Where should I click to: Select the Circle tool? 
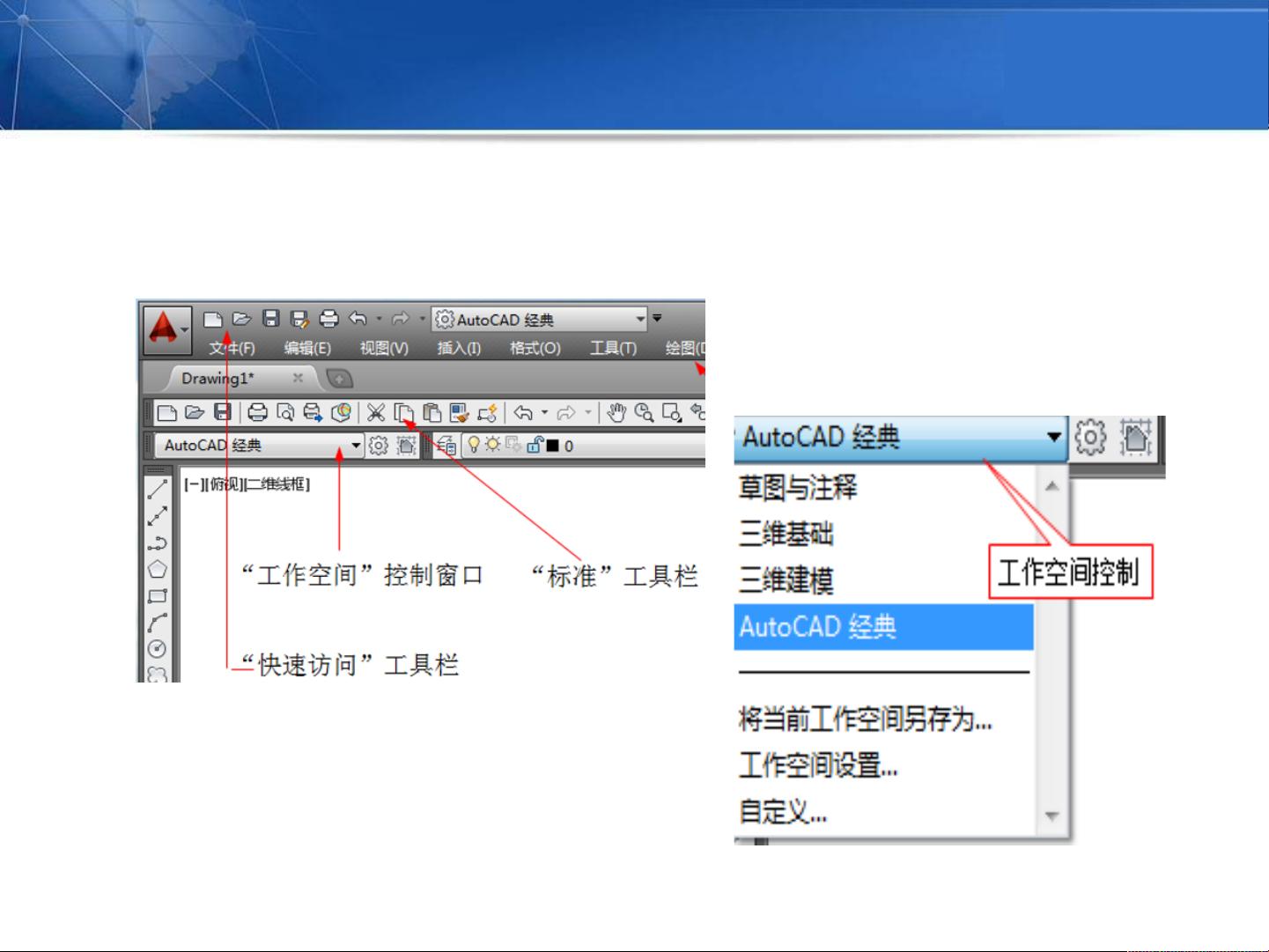point(158,649)
